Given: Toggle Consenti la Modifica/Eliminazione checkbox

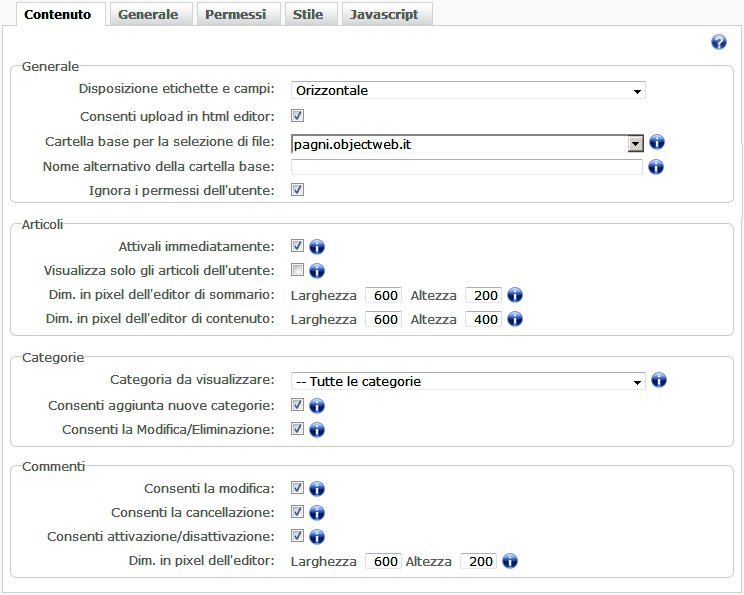Looking at the screenshot, I should [298, 429].
